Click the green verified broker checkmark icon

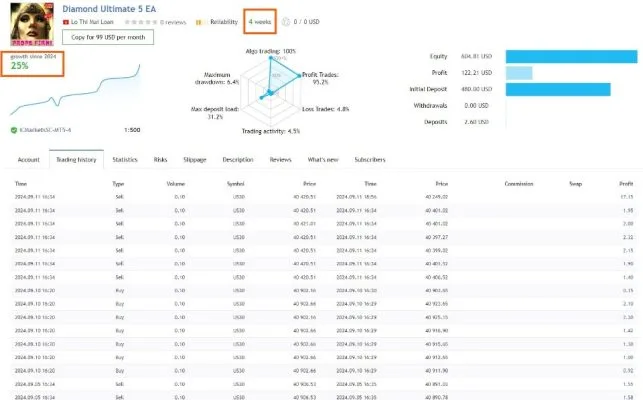pos(14,130)
